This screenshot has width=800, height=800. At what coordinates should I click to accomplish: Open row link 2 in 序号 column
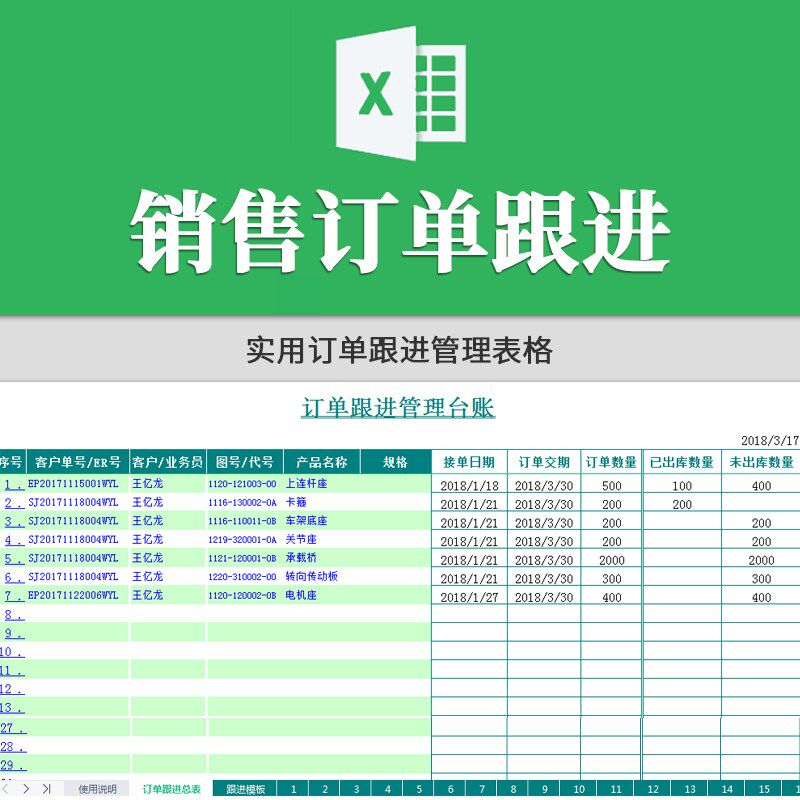click(14, 503)
